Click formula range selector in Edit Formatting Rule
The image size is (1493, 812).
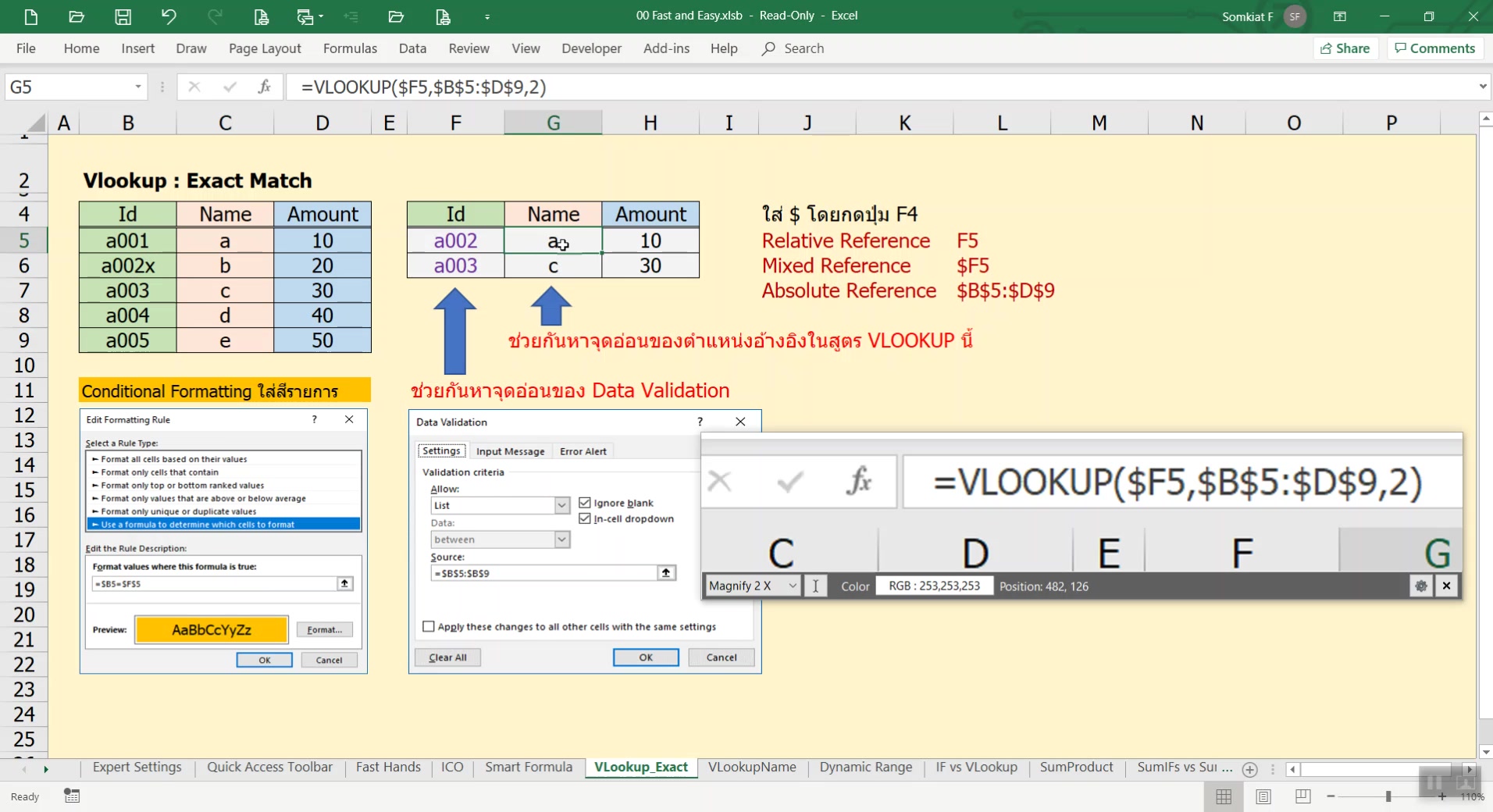[x=344, y=583]
